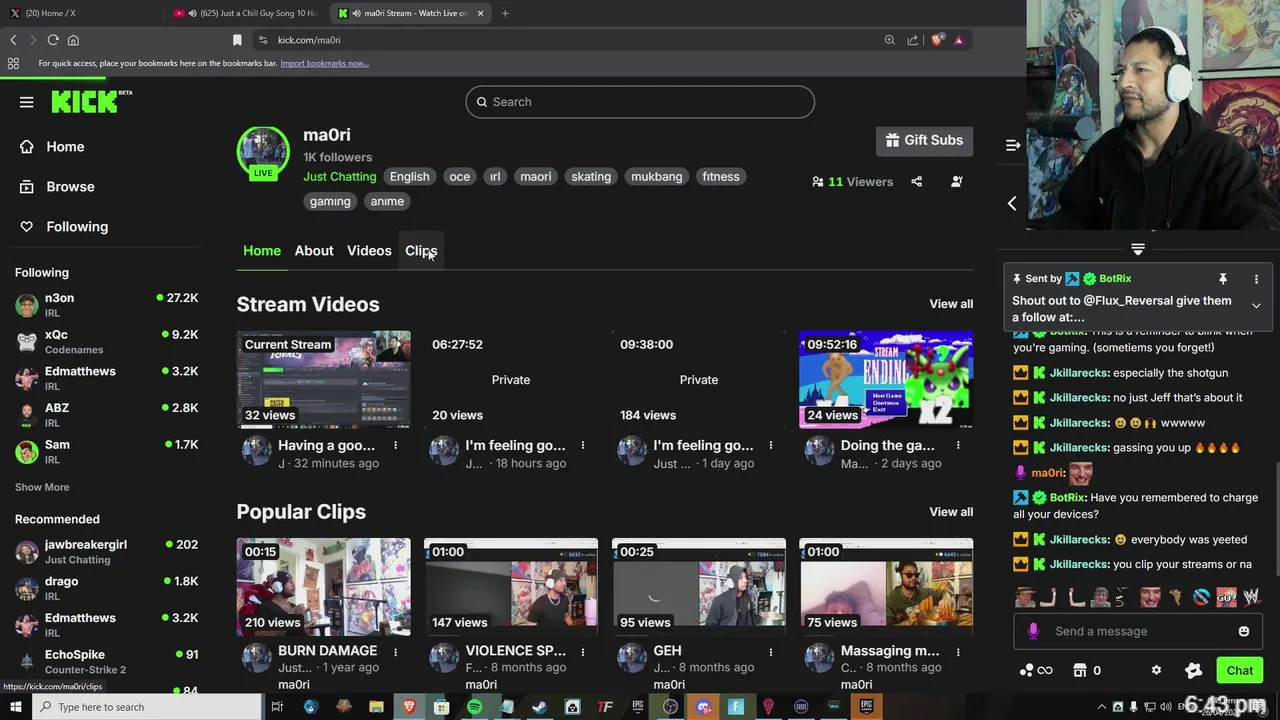Click the star-shaped chat icon
Screen dimensions: 1280x720
(x=1193, y=671)
